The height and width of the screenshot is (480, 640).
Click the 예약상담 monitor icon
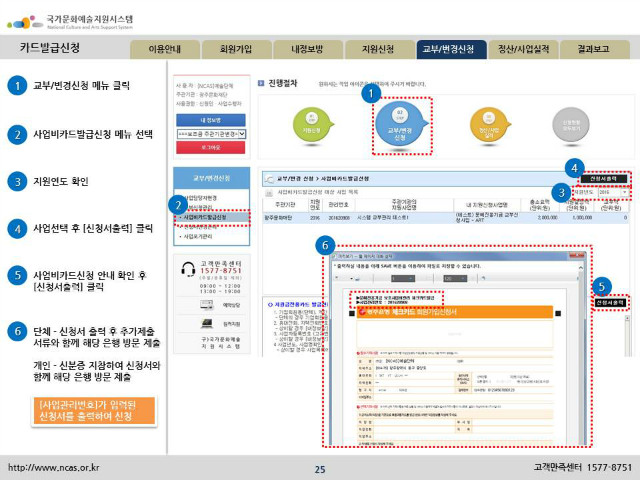[207, 304]
